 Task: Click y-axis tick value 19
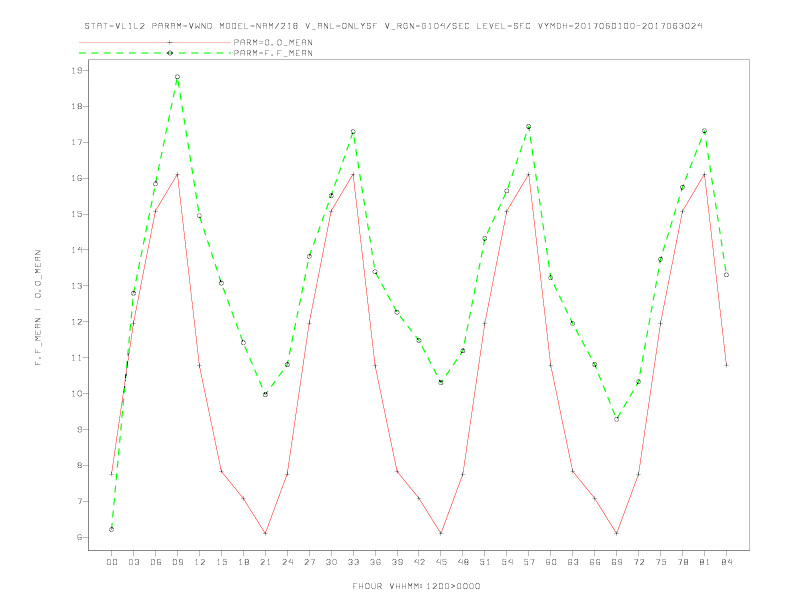tap(76, 71)
